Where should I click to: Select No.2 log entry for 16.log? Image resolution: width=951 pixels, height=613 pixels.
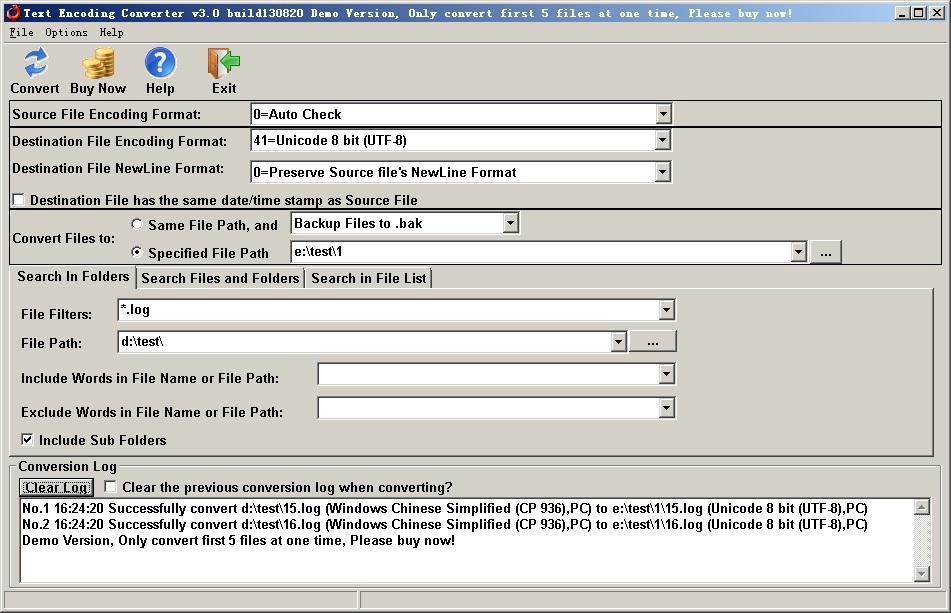point(445,524)
